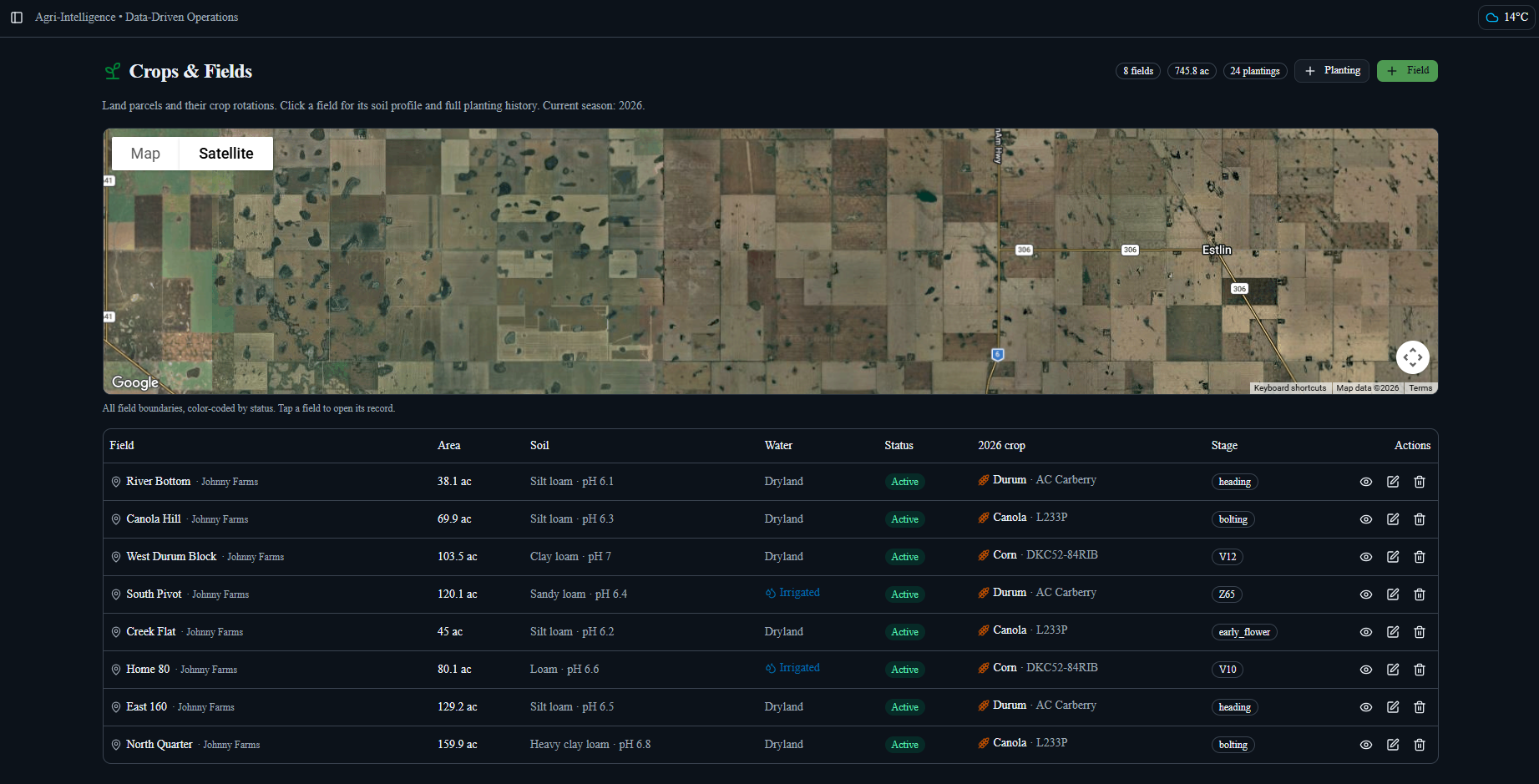
Task: Click the 24 plantings badge
Action: point(1255,71)
